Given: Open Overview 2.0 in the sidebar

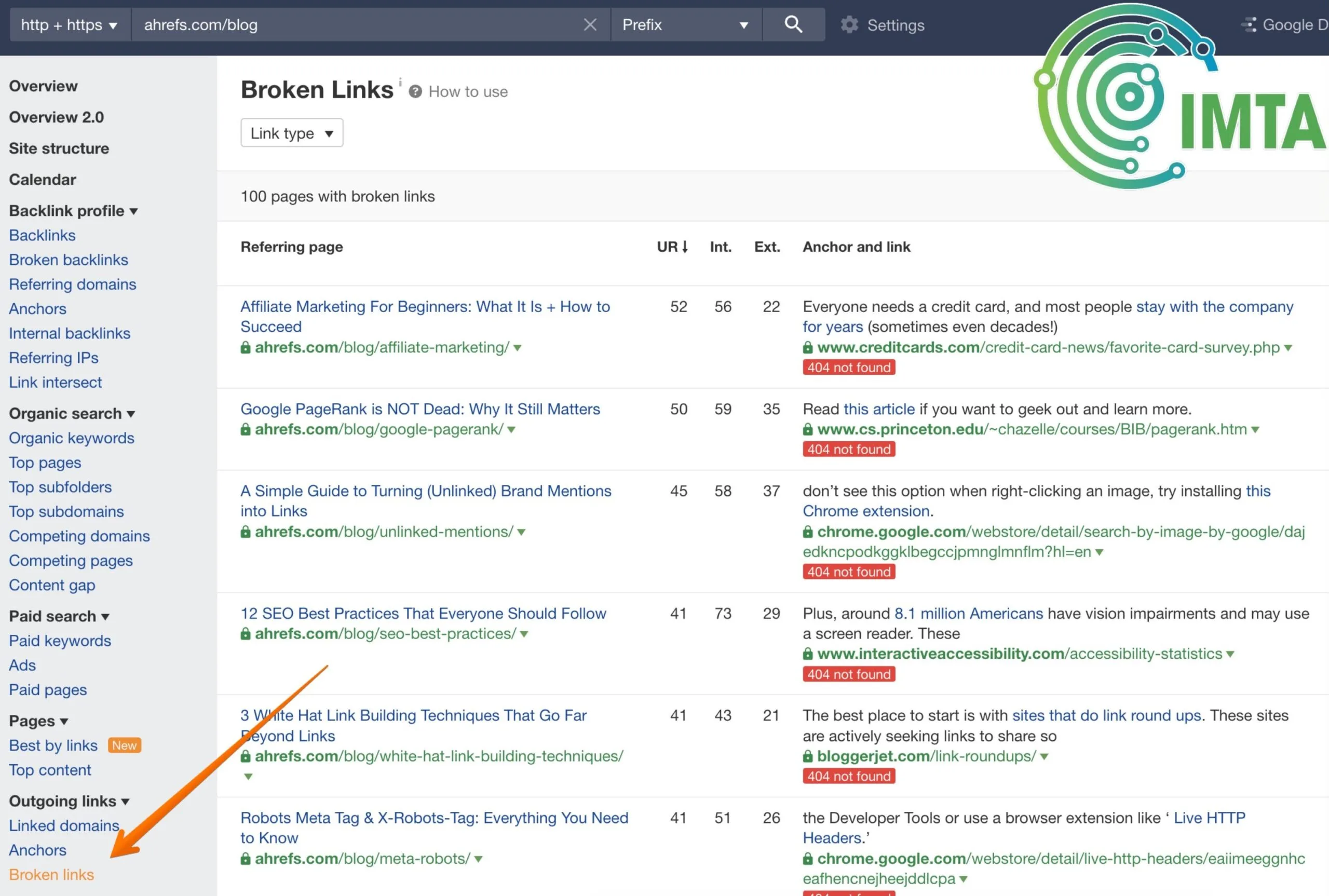Looking at the screenshot, I should [x=57, y=117].
